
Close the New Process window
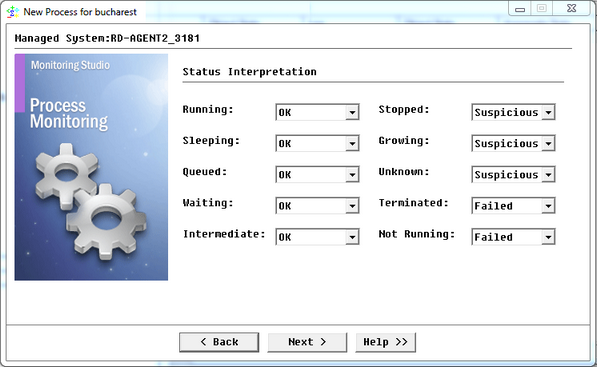point(571,9)
